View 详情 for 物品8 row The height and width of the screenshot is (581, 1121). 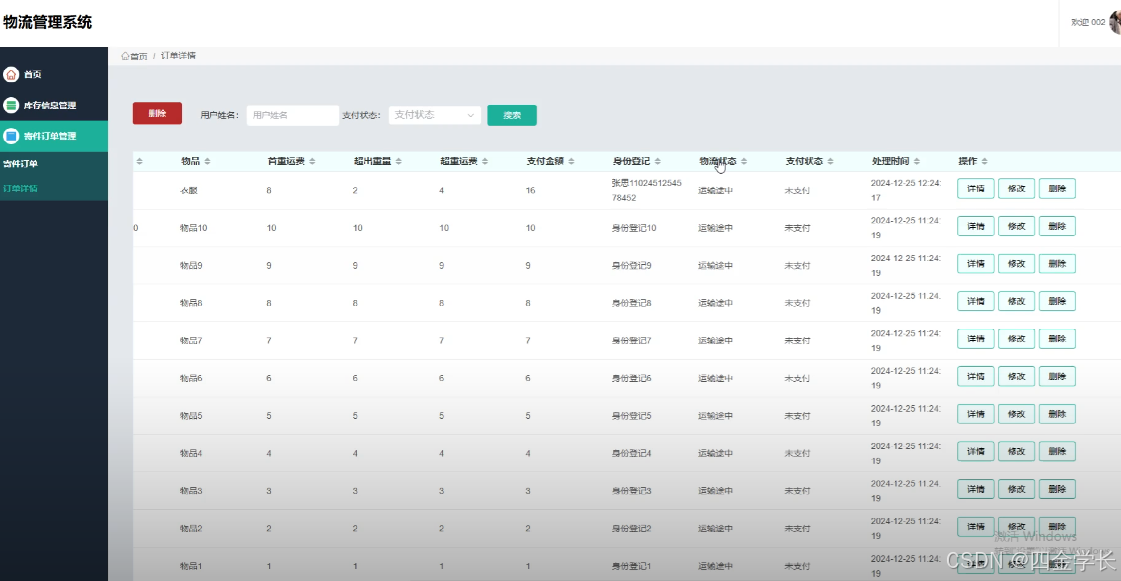[x=976, y=302]
